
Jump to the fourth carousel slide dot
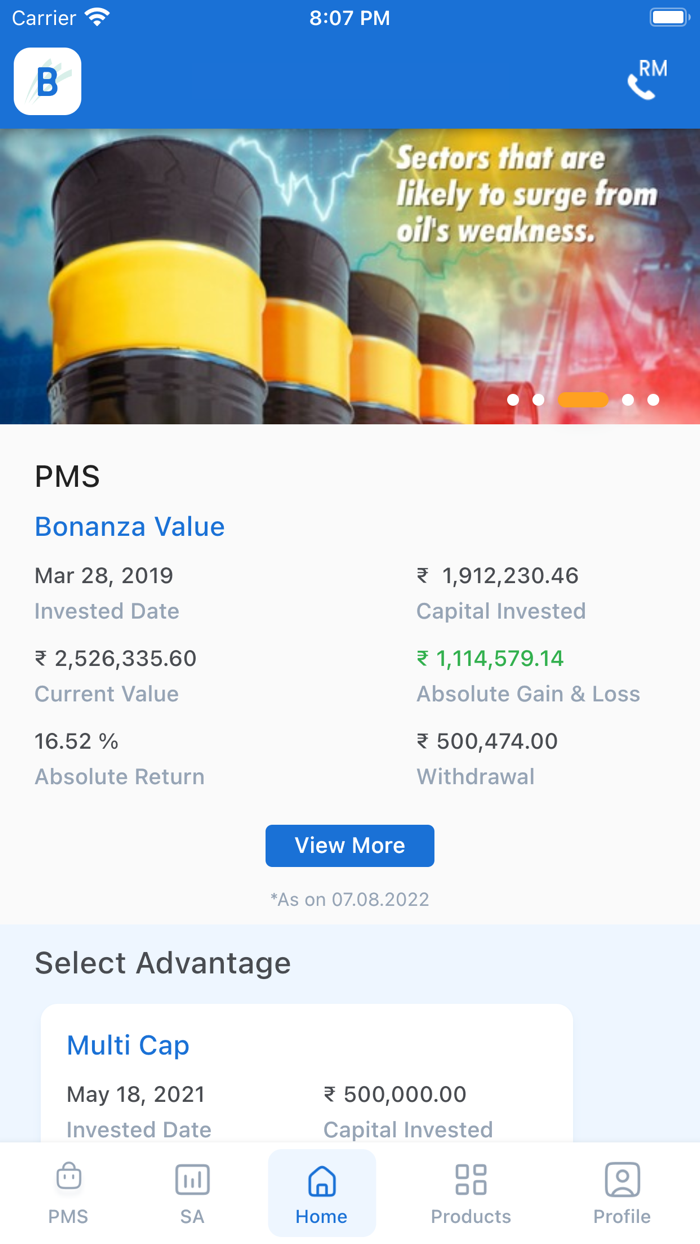pyautogui.click(x=628, y=399)
